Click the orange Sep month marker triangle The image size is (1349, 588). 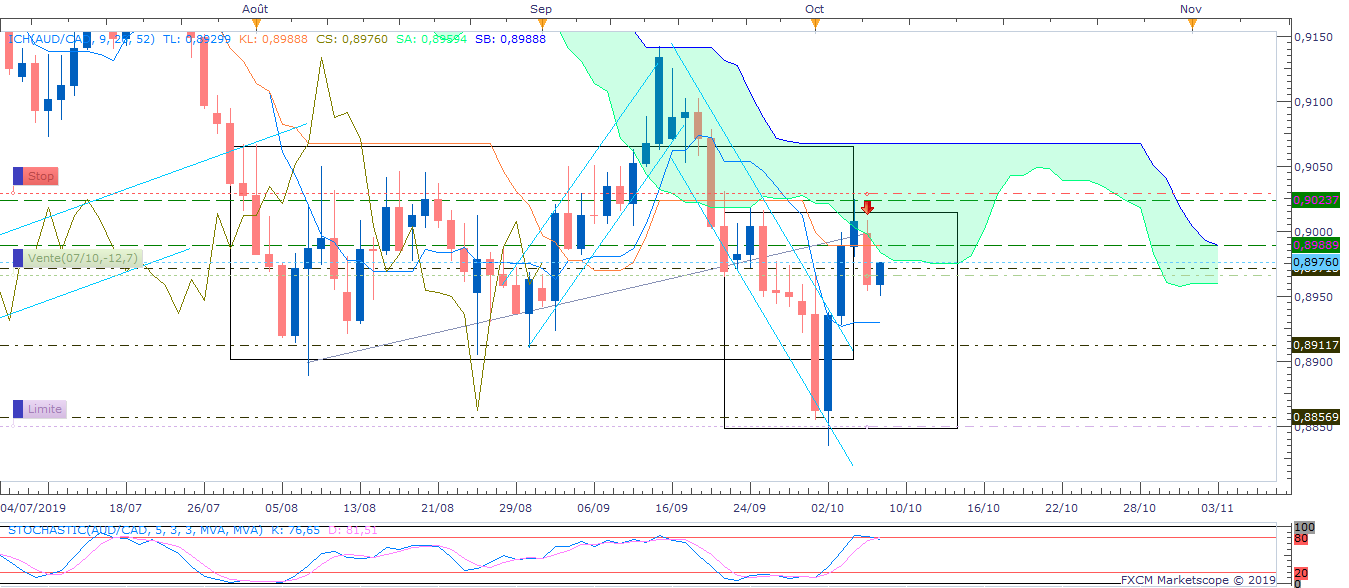pos(541,24)
